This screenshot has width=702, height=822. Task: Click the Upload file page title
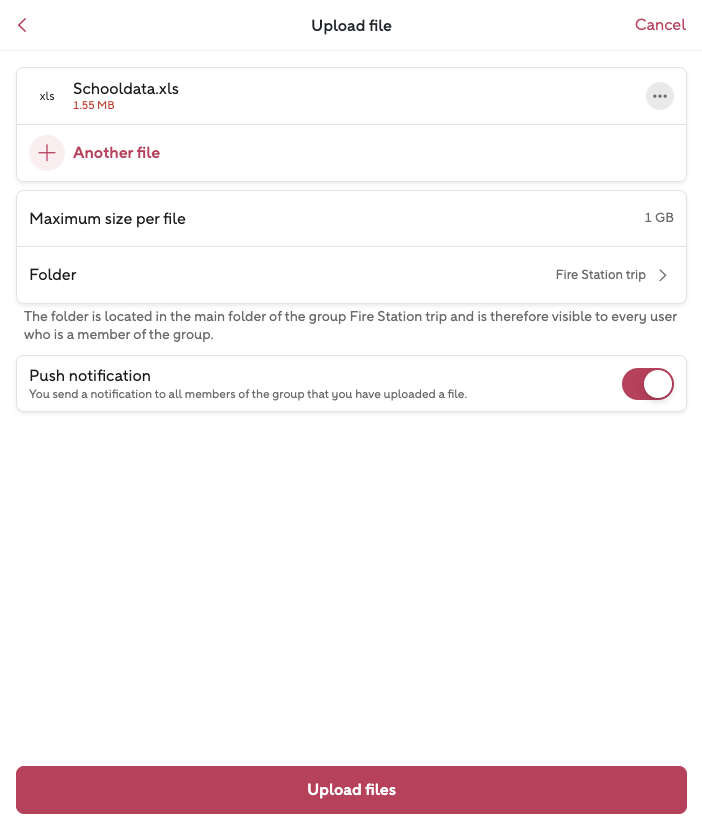click(351, 25)
